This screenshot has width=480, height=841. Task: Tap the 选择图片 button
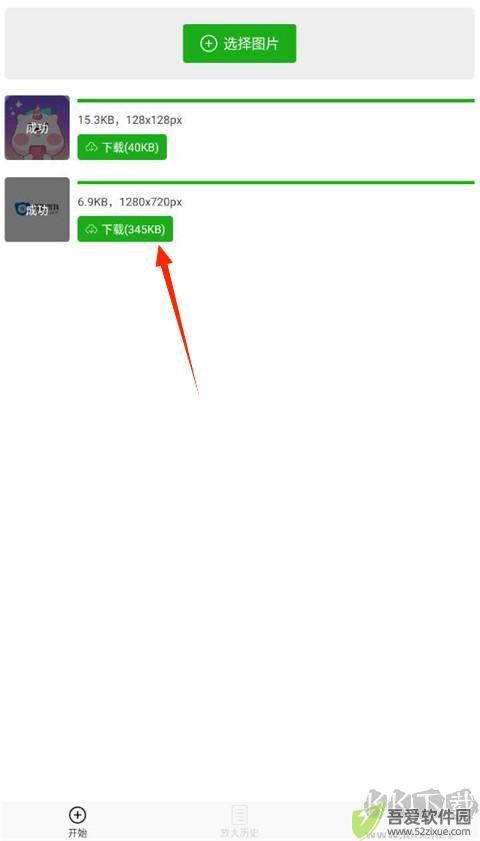[x=239, y=43]
